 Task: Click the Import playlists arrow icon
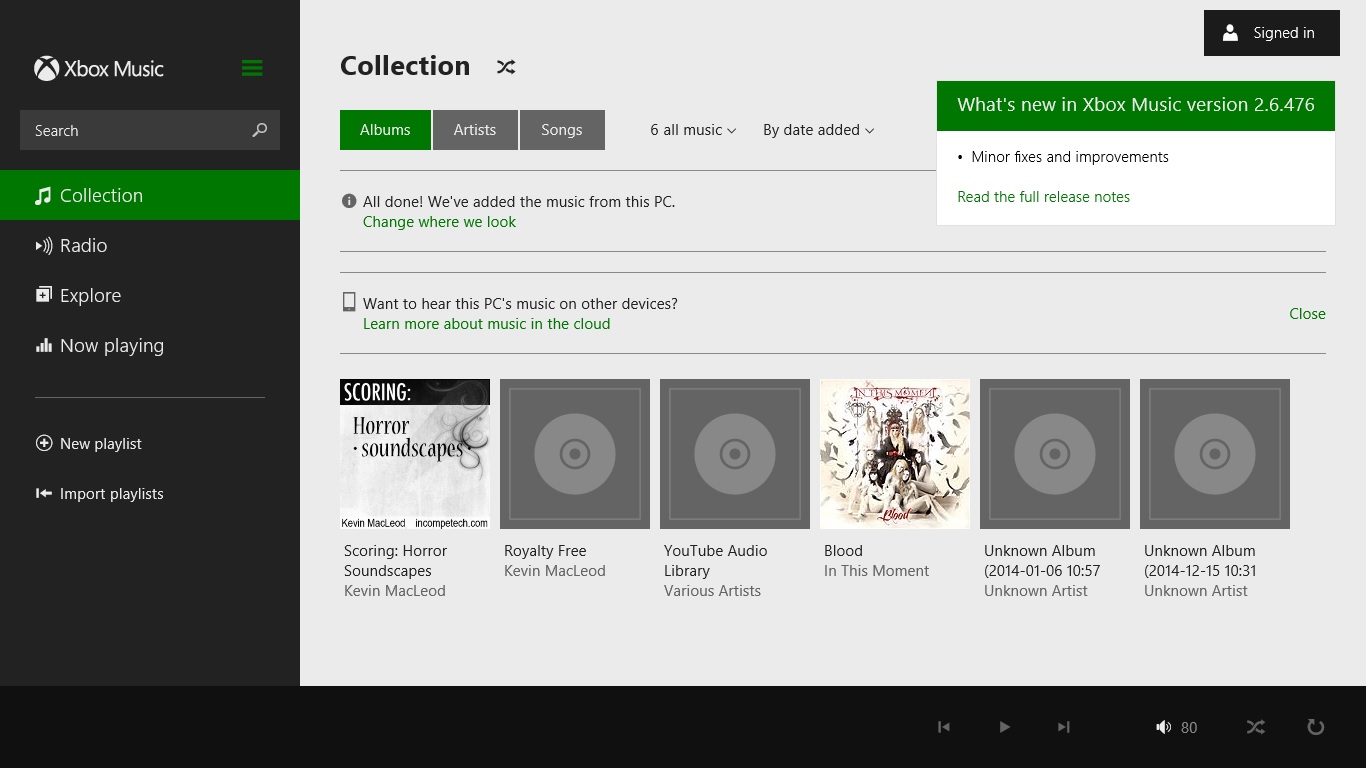click(x=44, y=493)
